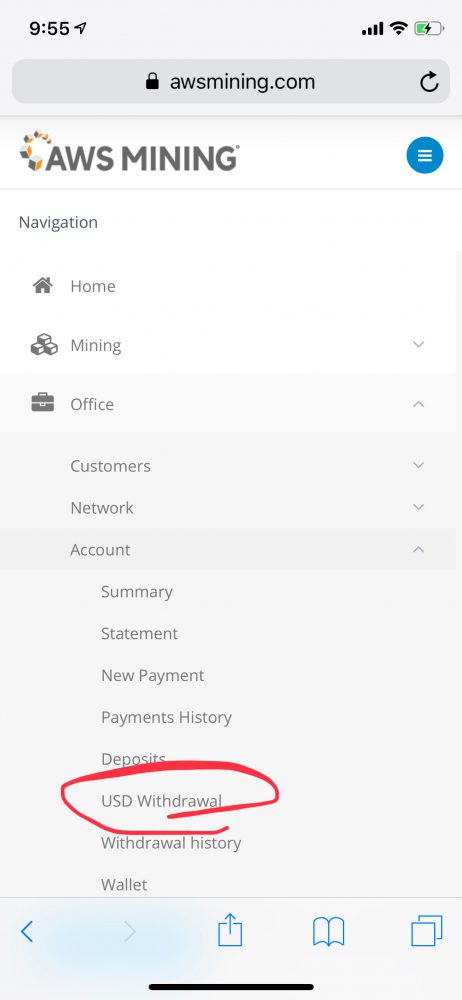Image resolution: width=462 pixels, height=1000 pixels.
Task: Open the New Payment page
Action: click(x=153, y=675)
